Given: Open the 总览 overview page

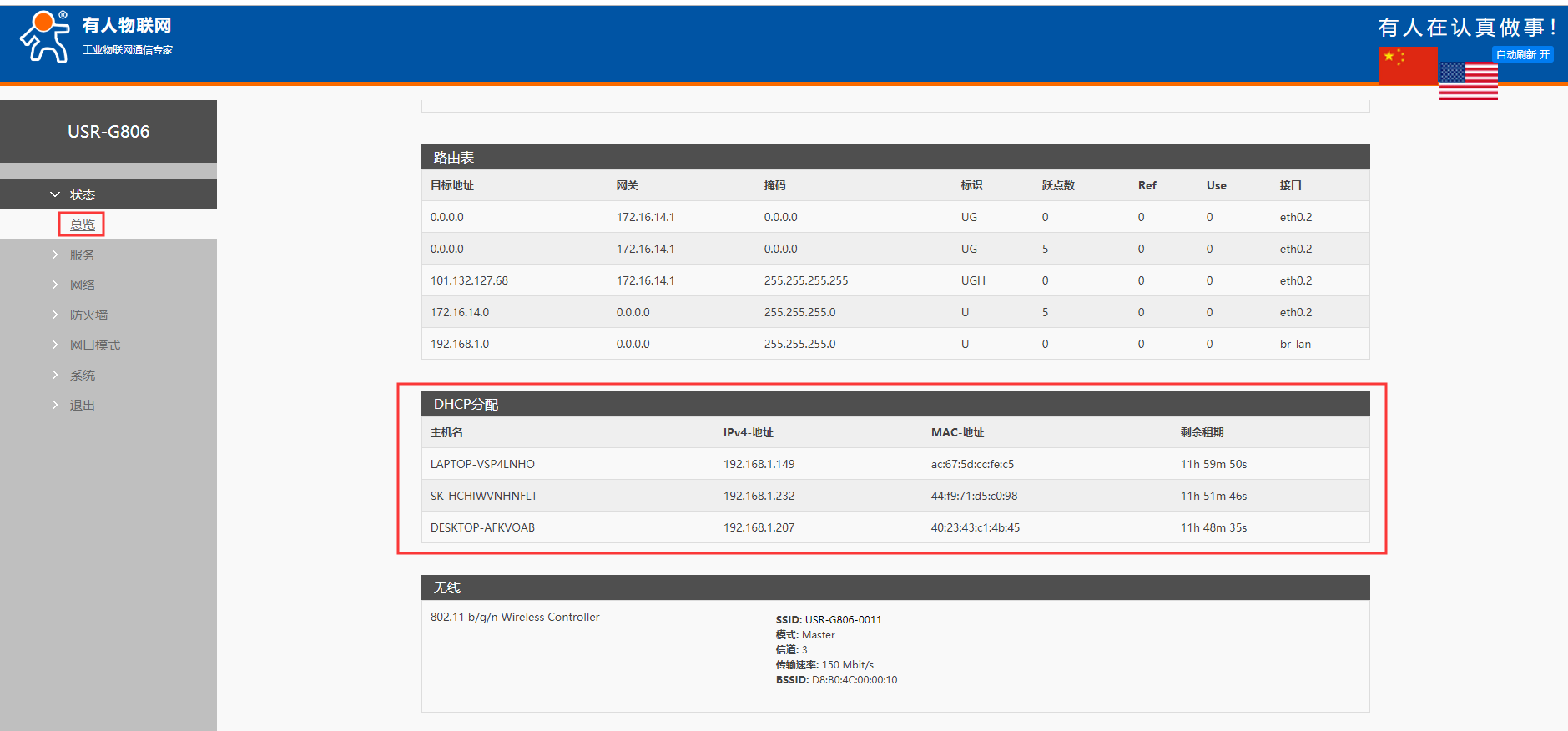Looking at the screenshot, I should tap(82, 224).
